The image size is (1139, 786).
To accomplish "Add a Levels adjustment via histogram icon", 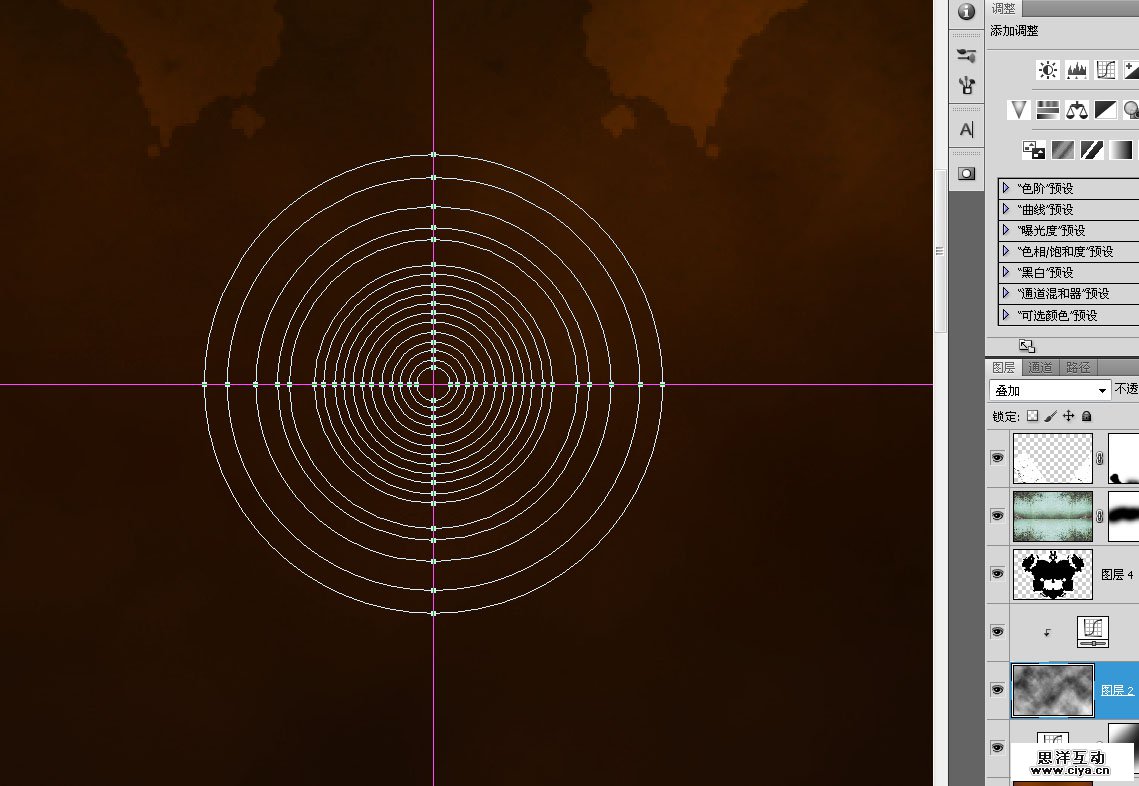I will [1077, 70].
